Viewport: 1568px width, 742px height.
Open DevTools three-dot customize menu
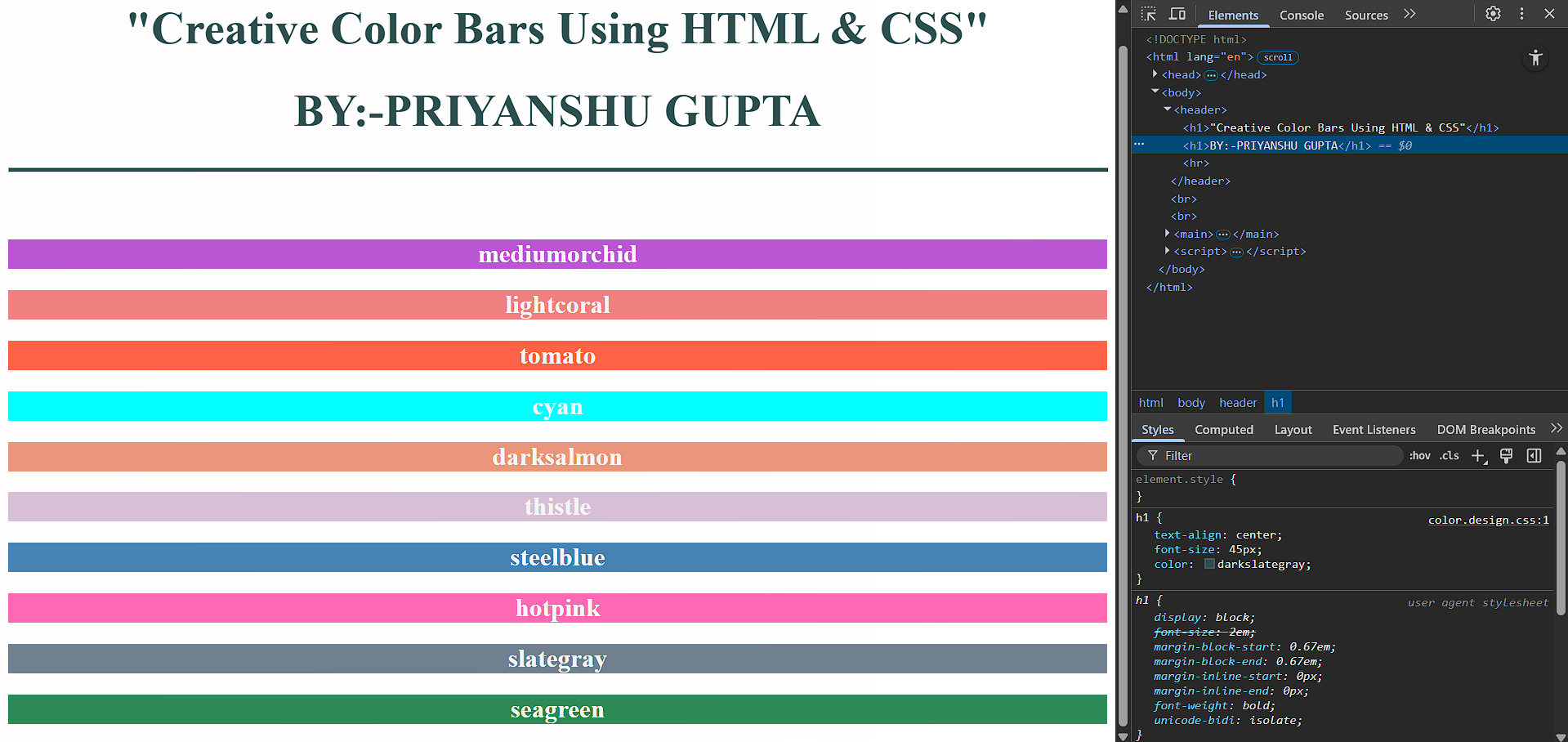coord(1521,14)
